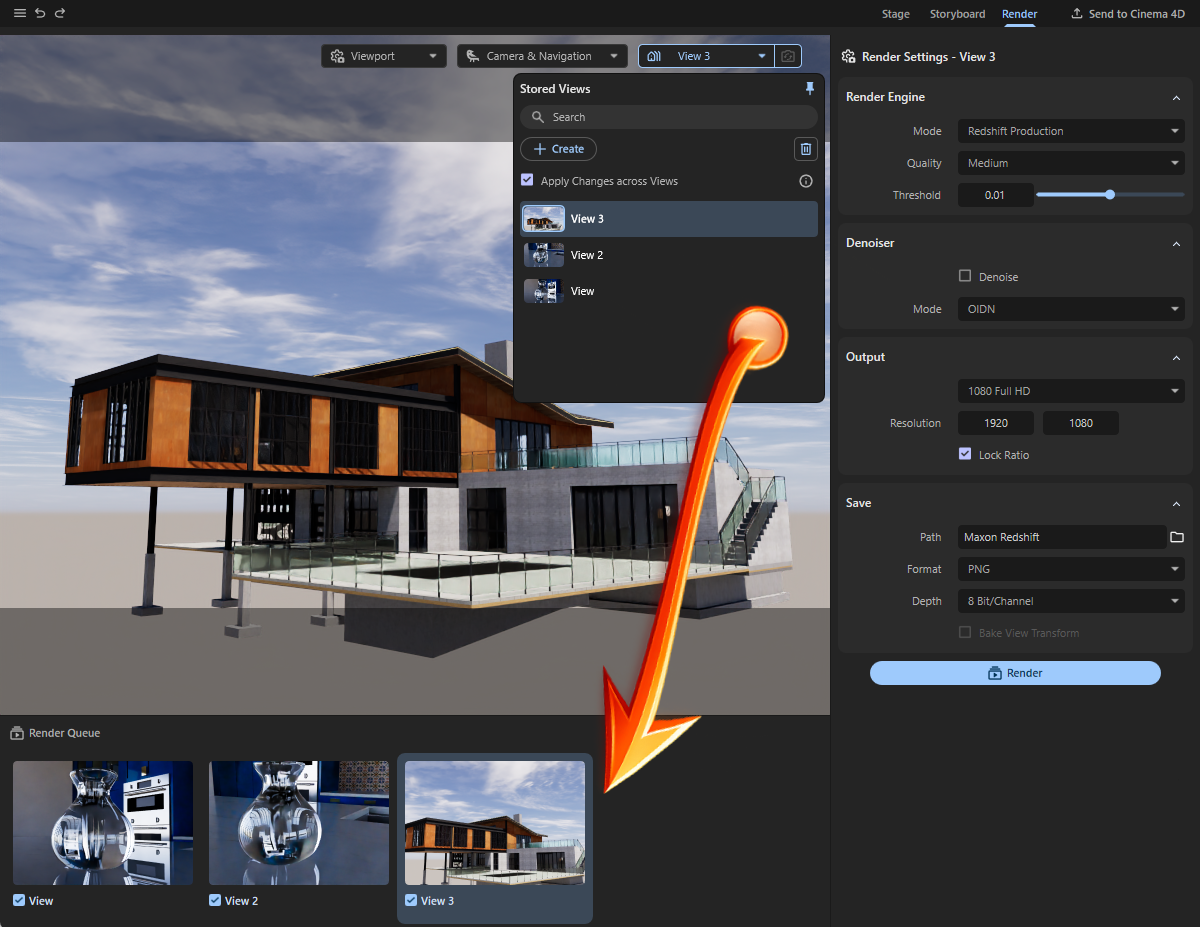Click the undo arrow icon
1200x927 pixels.
pos(40,13)
